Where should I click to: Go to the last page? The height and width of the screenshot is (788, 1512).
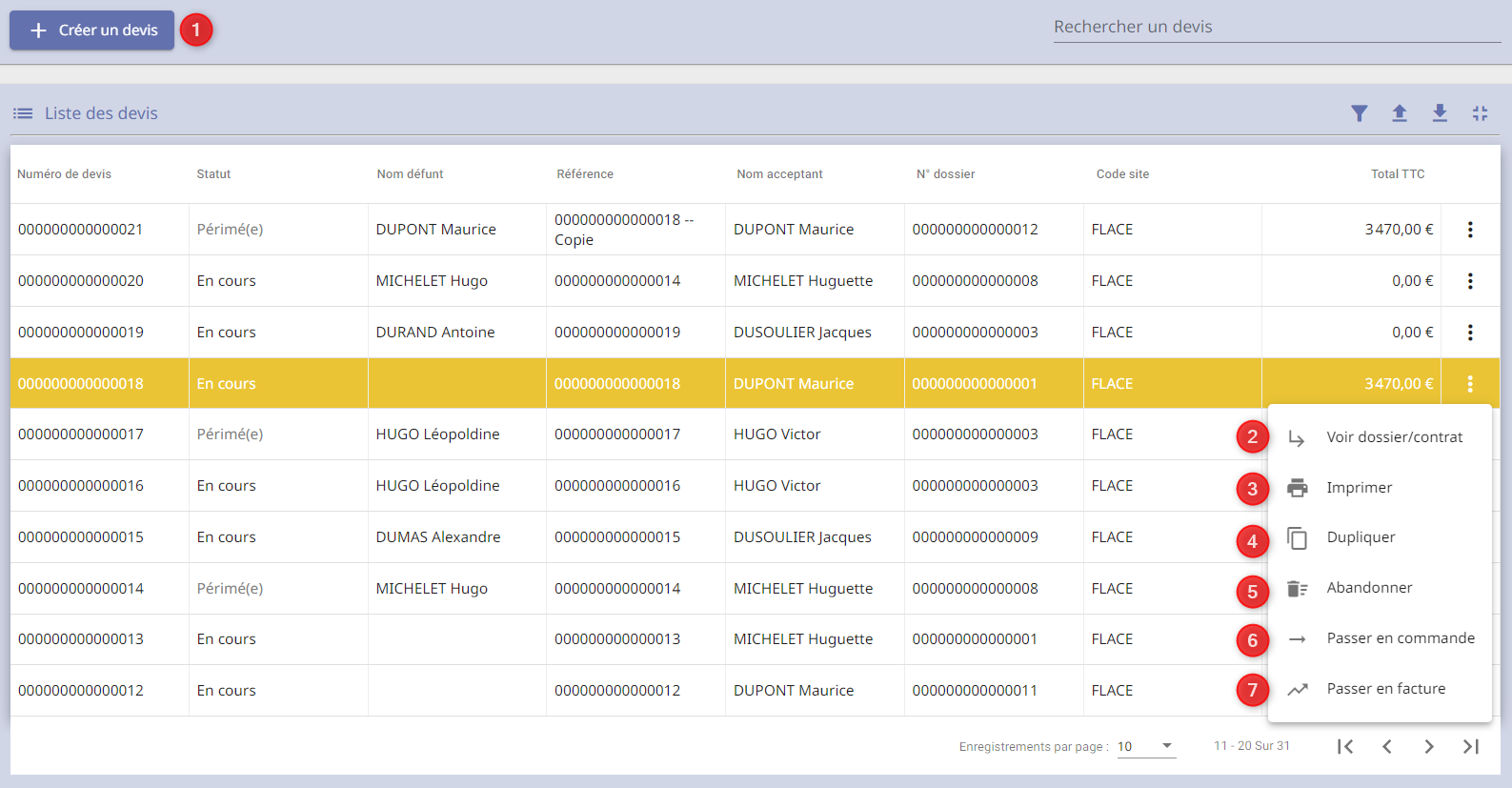1471,747
